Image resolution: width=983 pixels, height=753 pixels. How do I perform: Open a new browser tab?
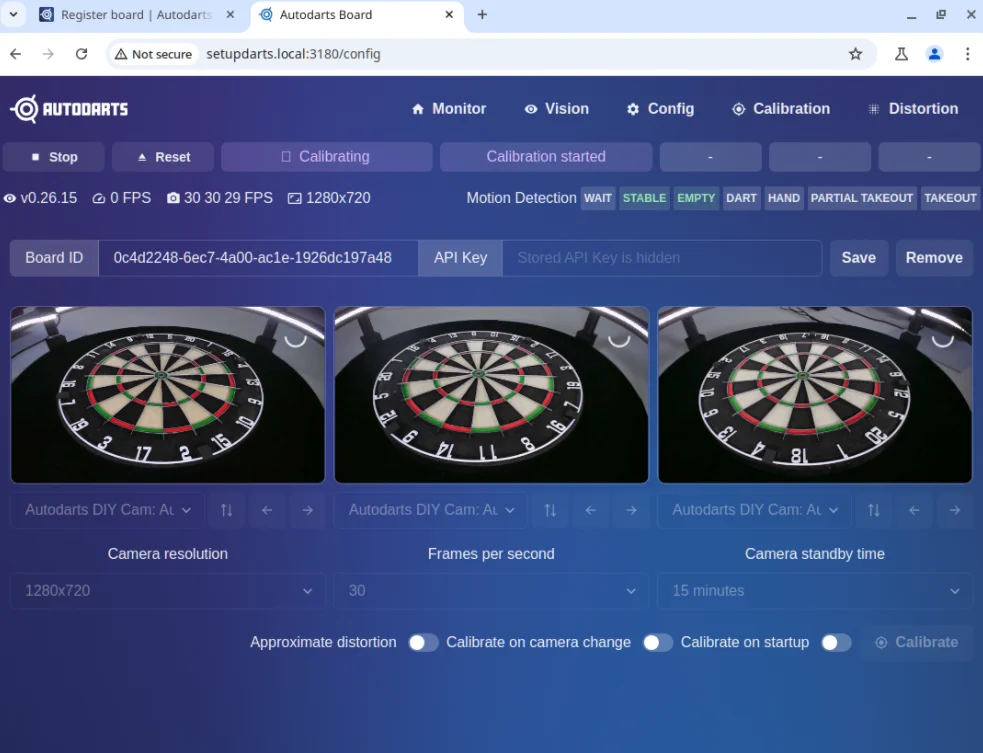tap(482, 14)
